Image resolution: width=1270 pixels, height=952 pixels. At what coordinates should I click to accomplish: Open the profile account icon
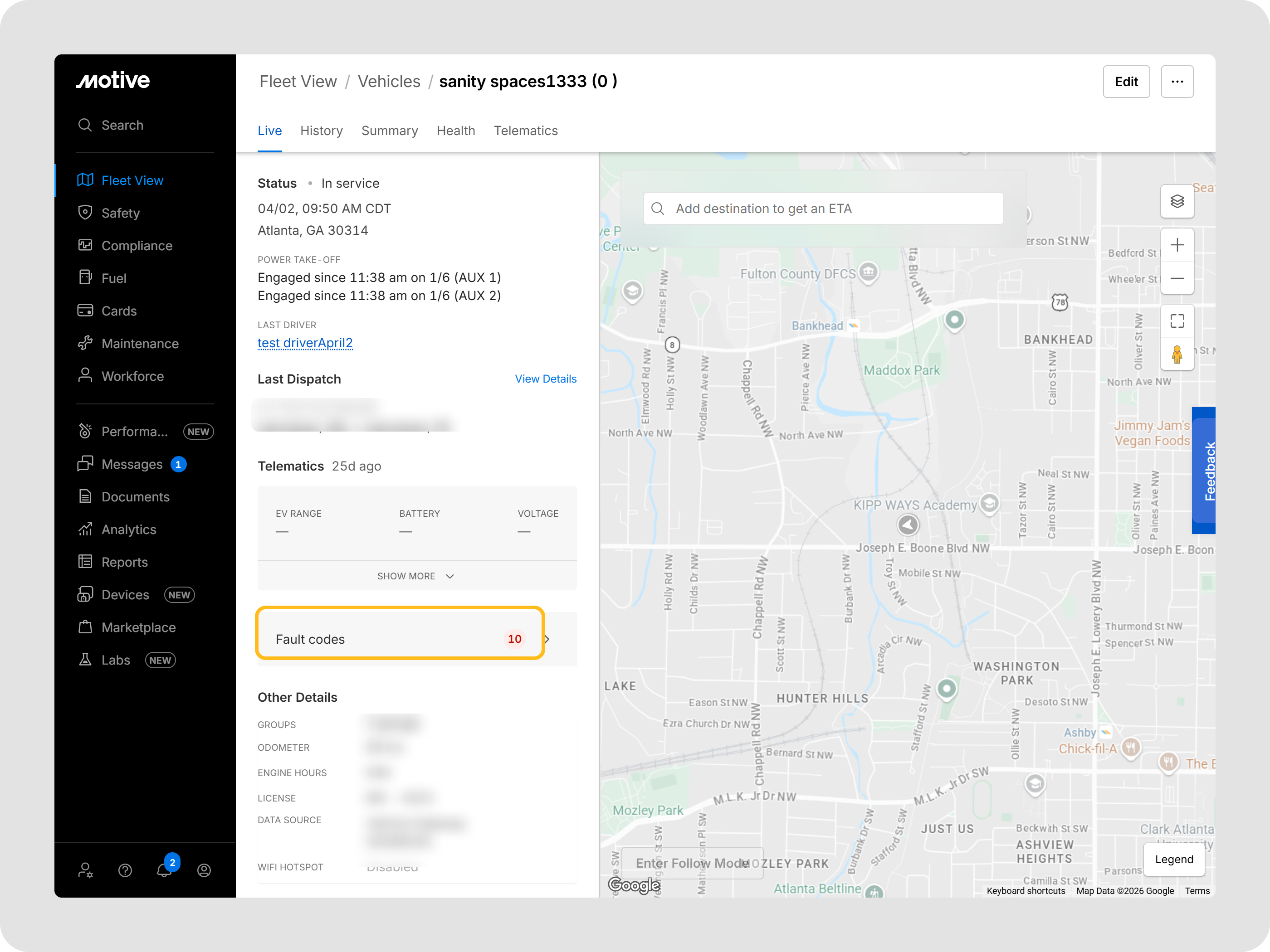click(x=204, y=870)
